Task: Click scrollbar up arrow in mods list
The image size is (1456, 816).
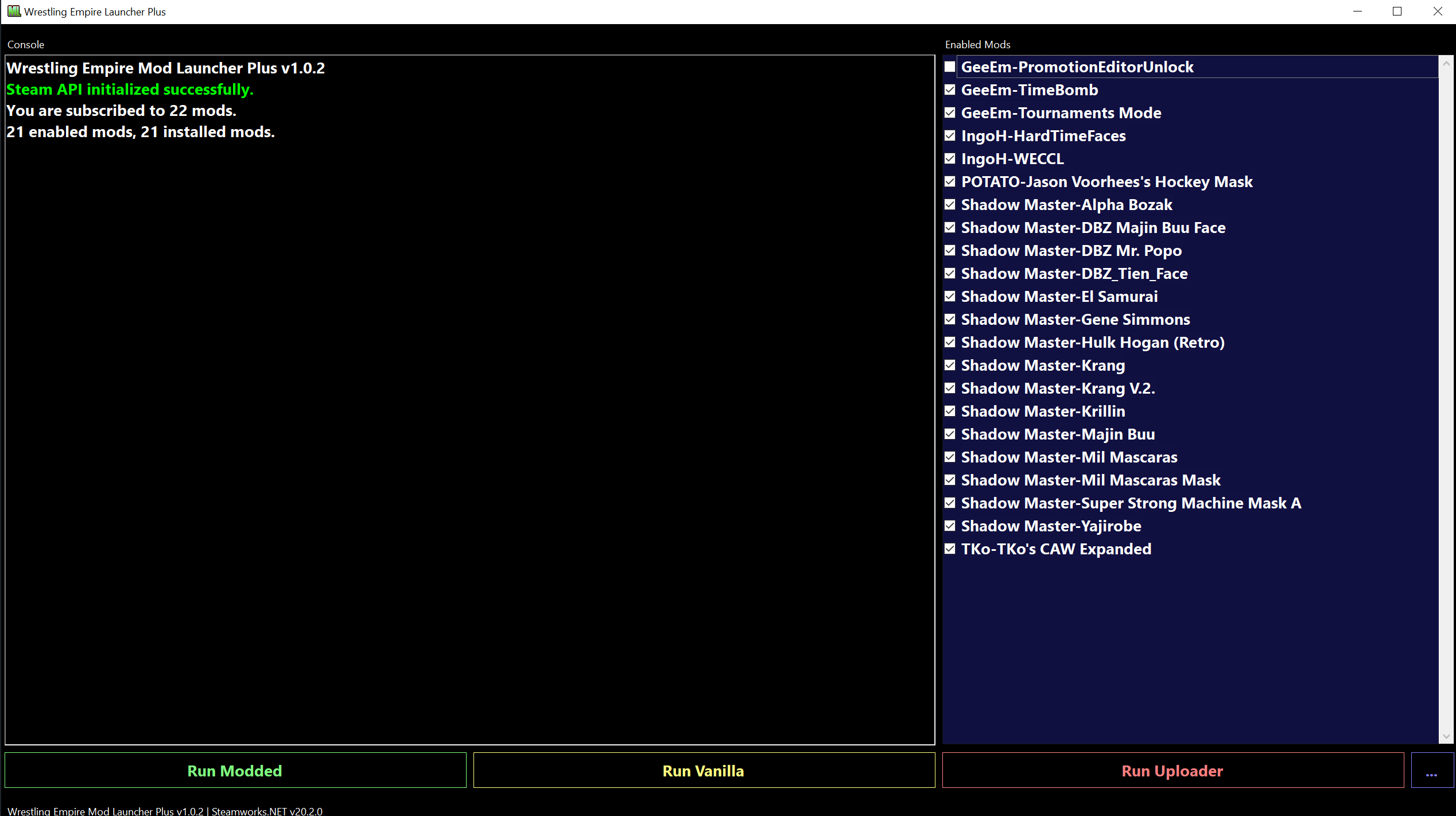Action: pyautogui.click(x=1446, y=63)
